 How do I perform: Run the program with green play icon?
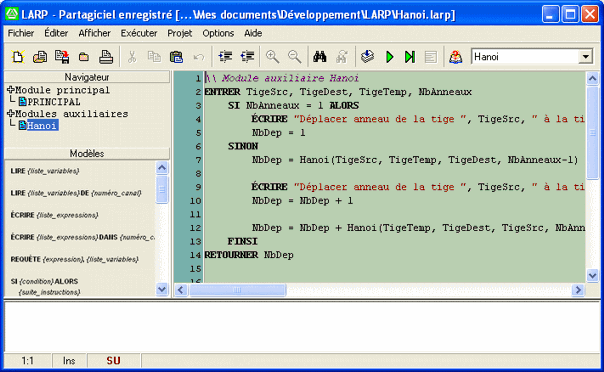coord(389,57)
